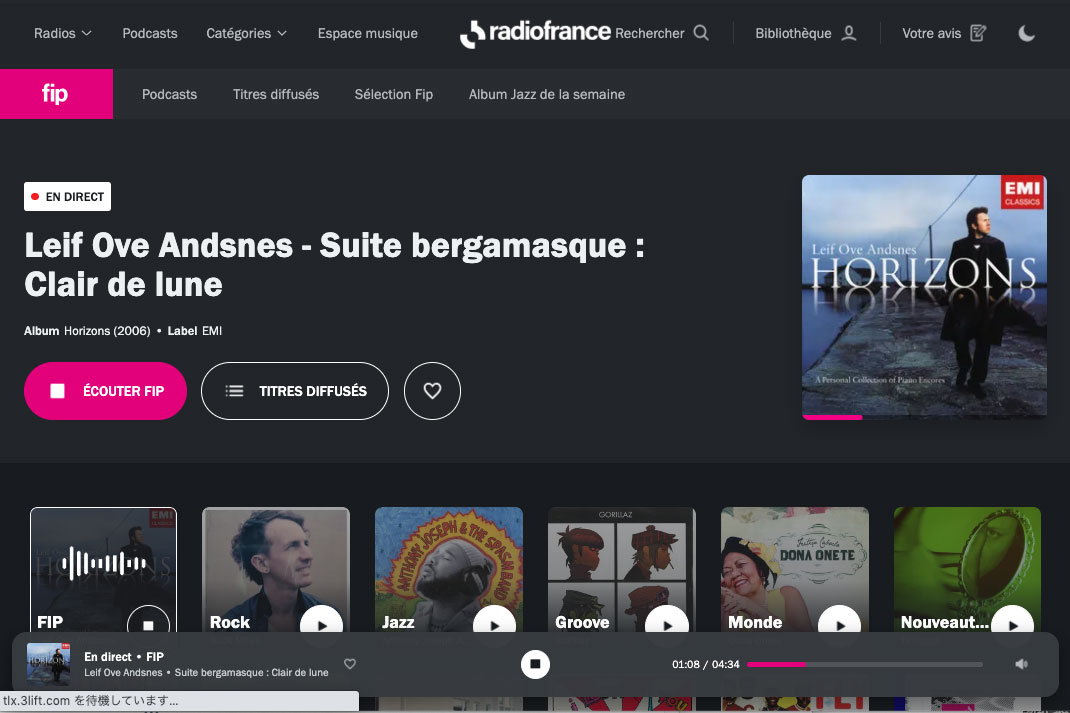Click the track title Suite bergamasque heading
This screenshot has width=1070, height=713.
click(x=334, y=265)
